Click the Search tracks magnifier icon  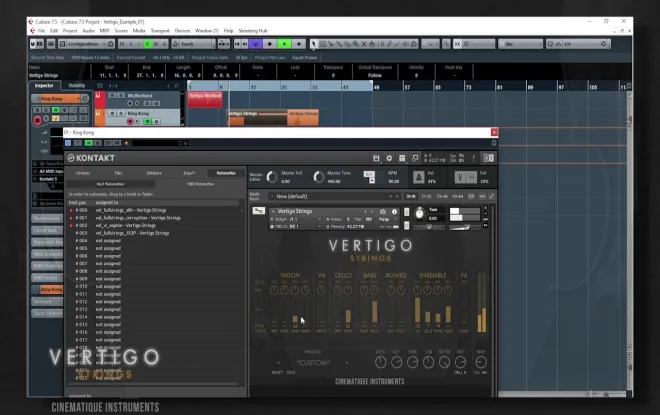point(176,85)
